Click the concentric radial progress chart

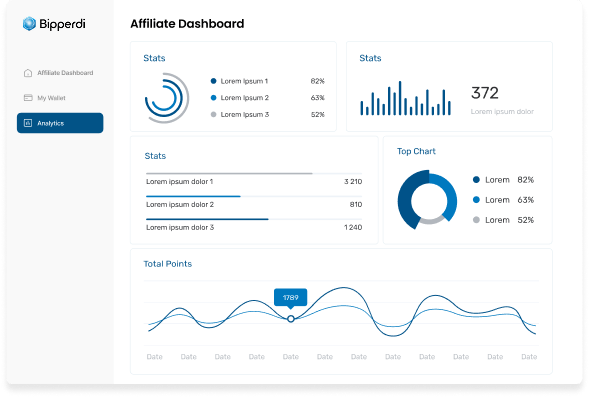pyautogui.click(x=167, y=98)
